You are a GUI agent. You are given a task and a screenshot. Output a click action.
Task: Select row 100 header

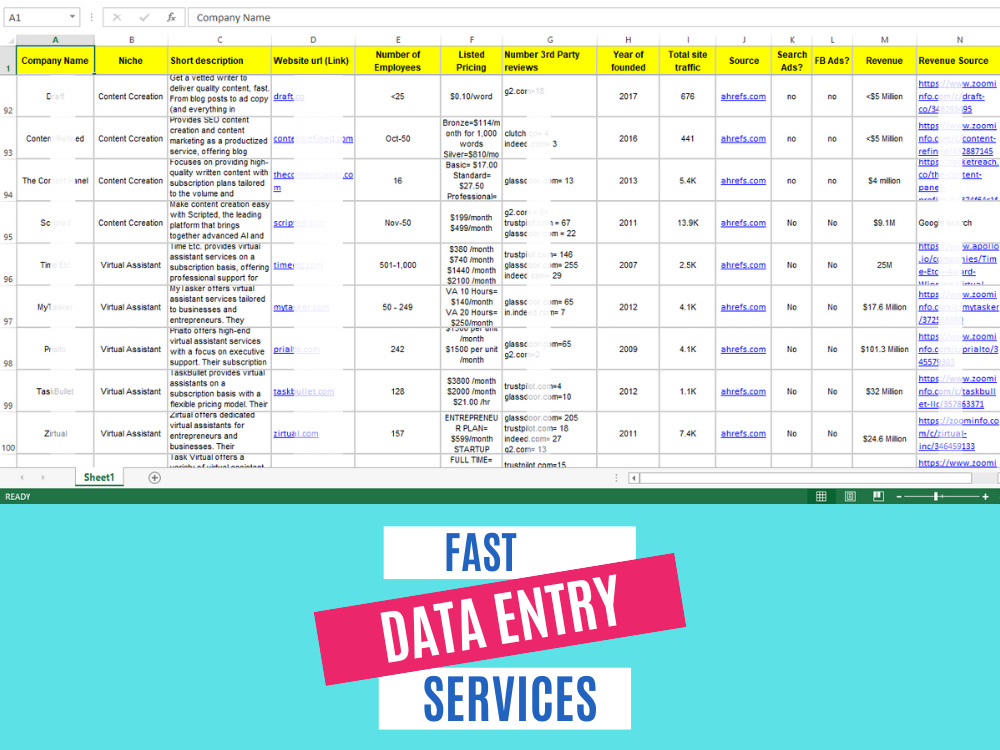[x=8, y=433]
